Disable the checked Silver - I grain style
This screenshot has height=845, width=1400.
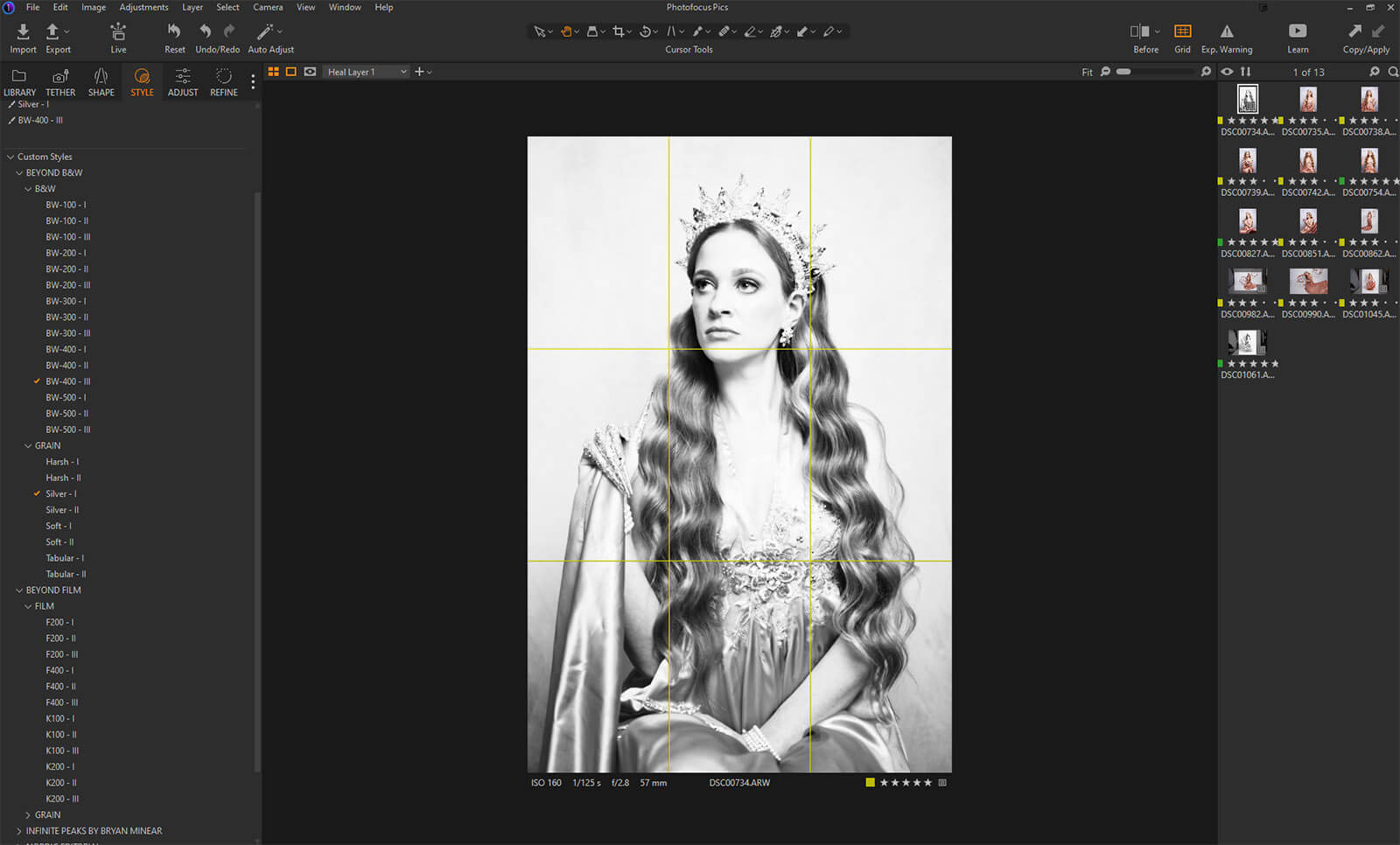61,494
